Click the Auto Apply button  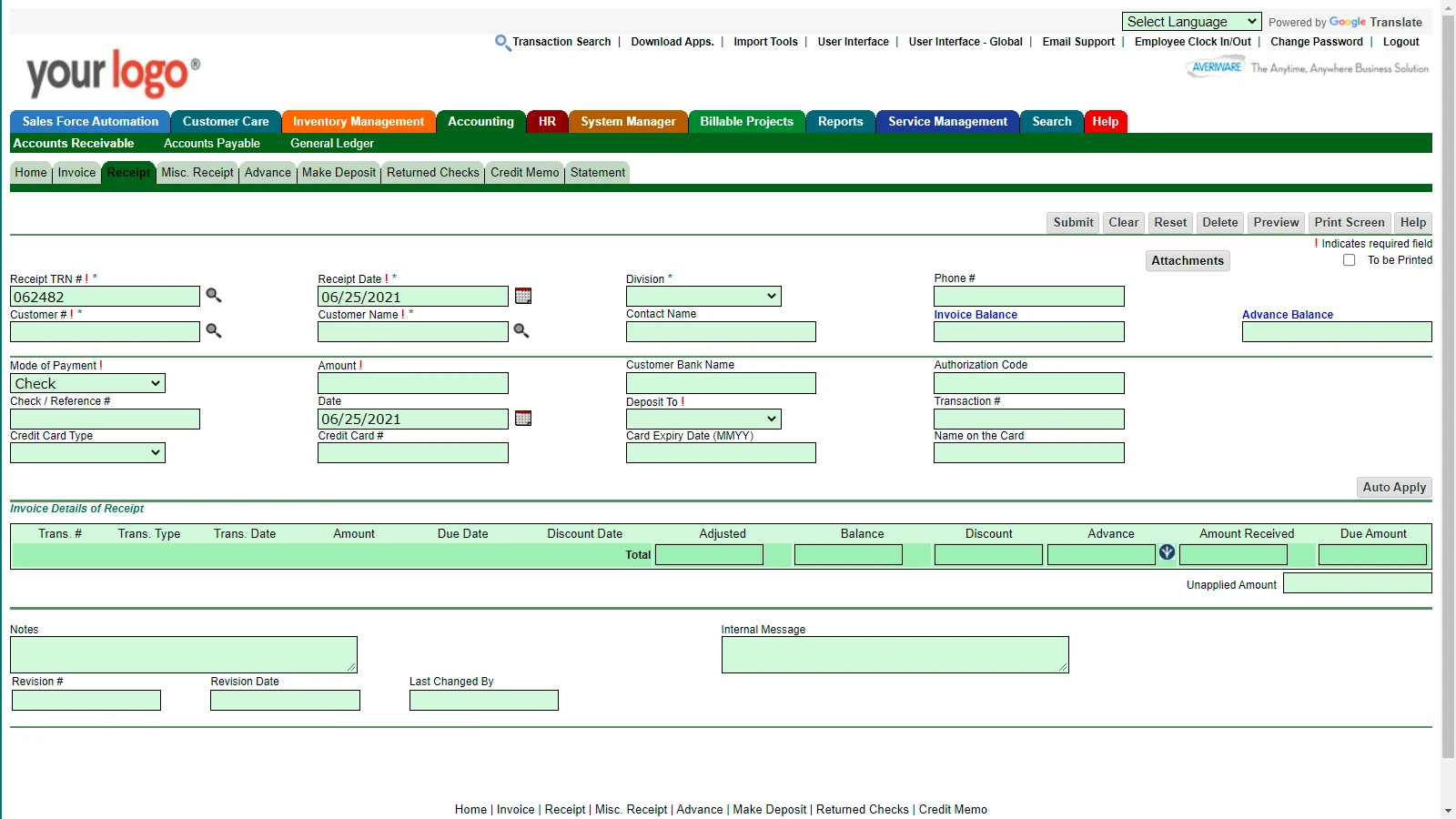[x=1393, y=488]
